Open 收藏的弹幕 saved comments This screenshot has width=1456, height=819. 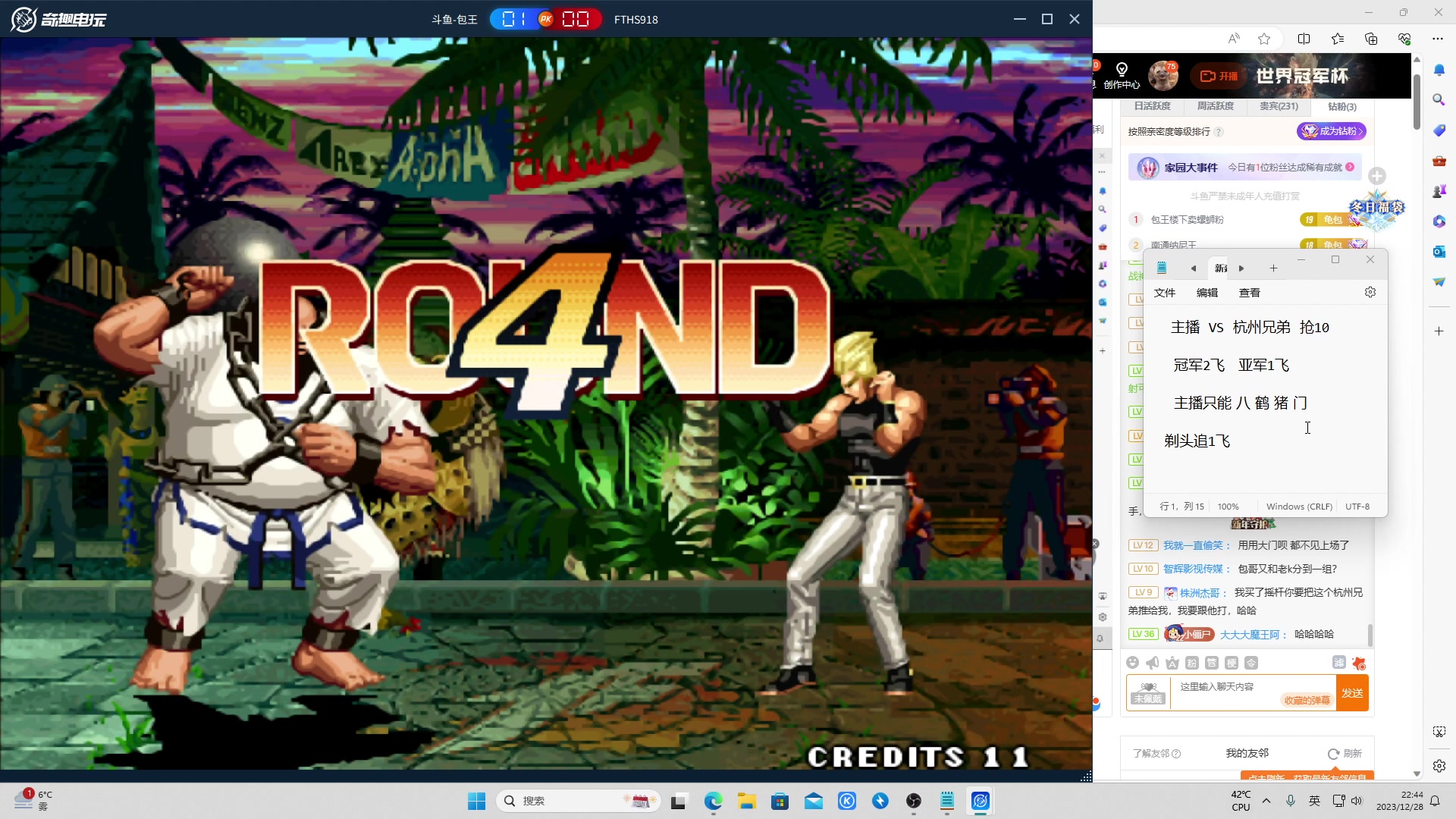click(1307, 700)
